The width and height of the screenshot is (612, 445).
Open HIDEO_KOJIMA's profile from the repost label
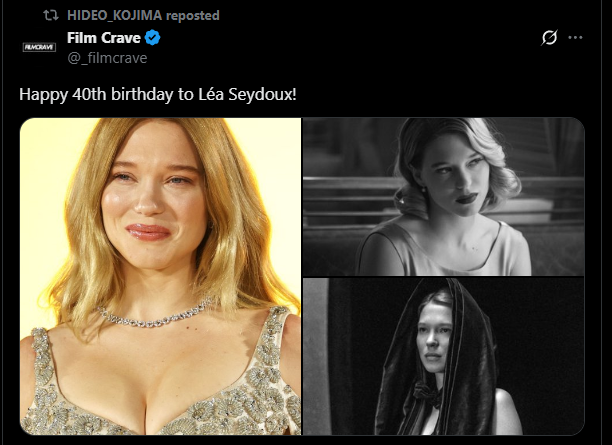pos(114,15)
